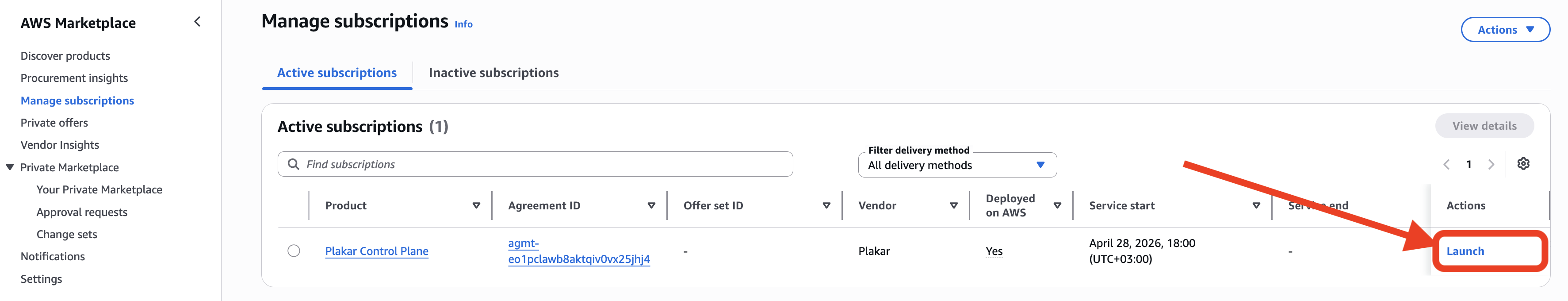Open the Filter delivery method dropdown

point(957,165)
